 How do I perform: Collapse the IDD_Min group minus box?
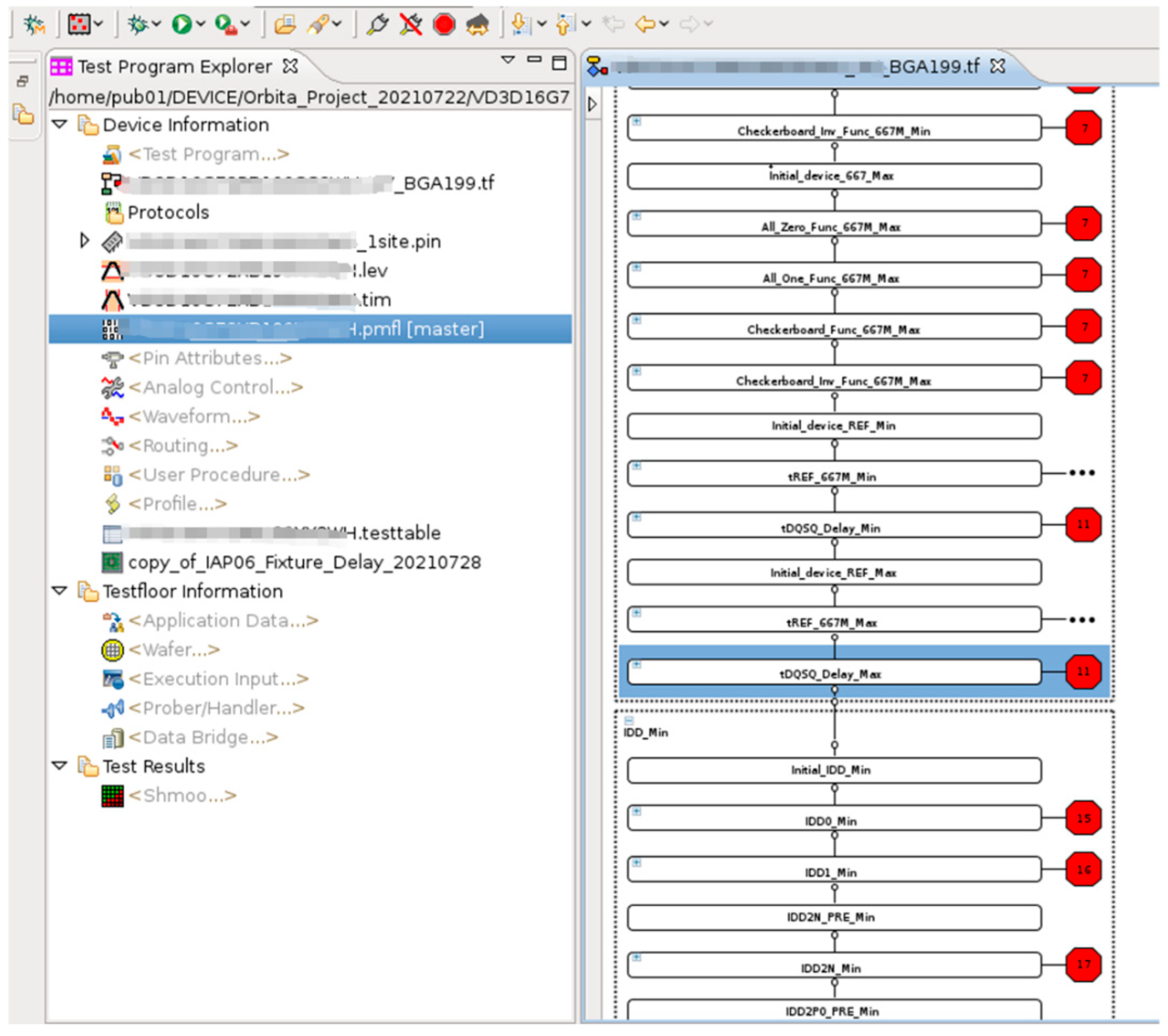(629, 720)
